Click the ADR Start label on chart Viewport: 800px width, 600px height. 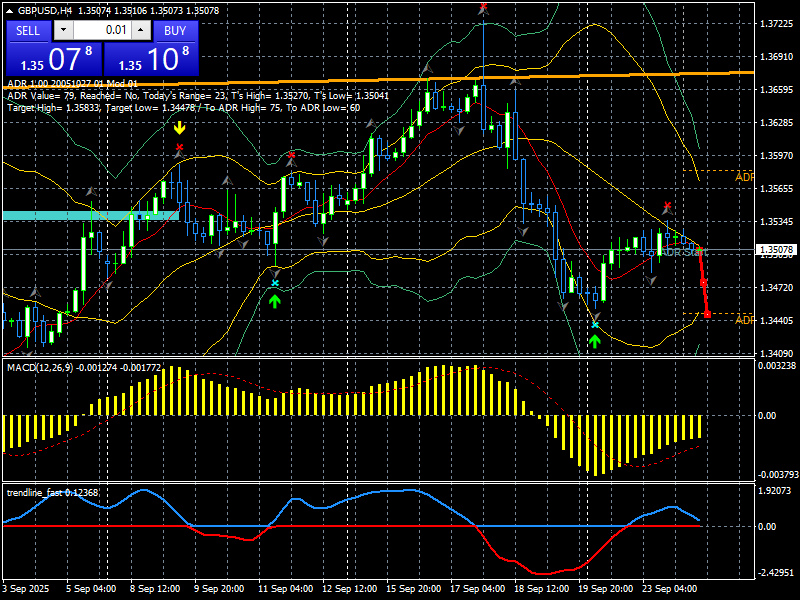(683, 252)
